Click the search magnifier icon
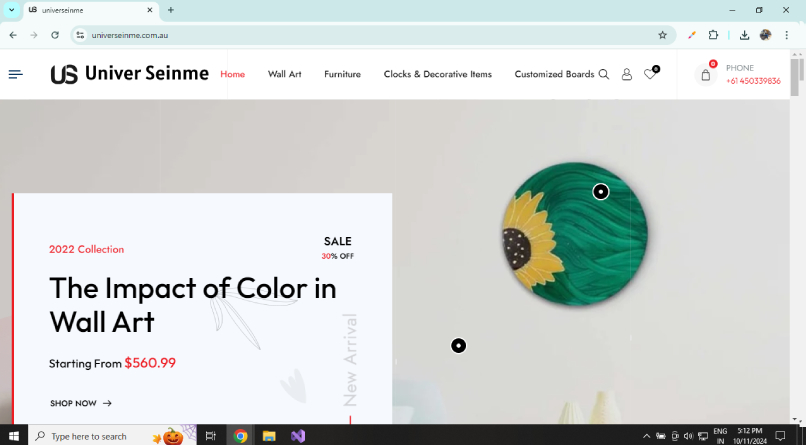This screenshot has width=806, height=445. [604, 75]
